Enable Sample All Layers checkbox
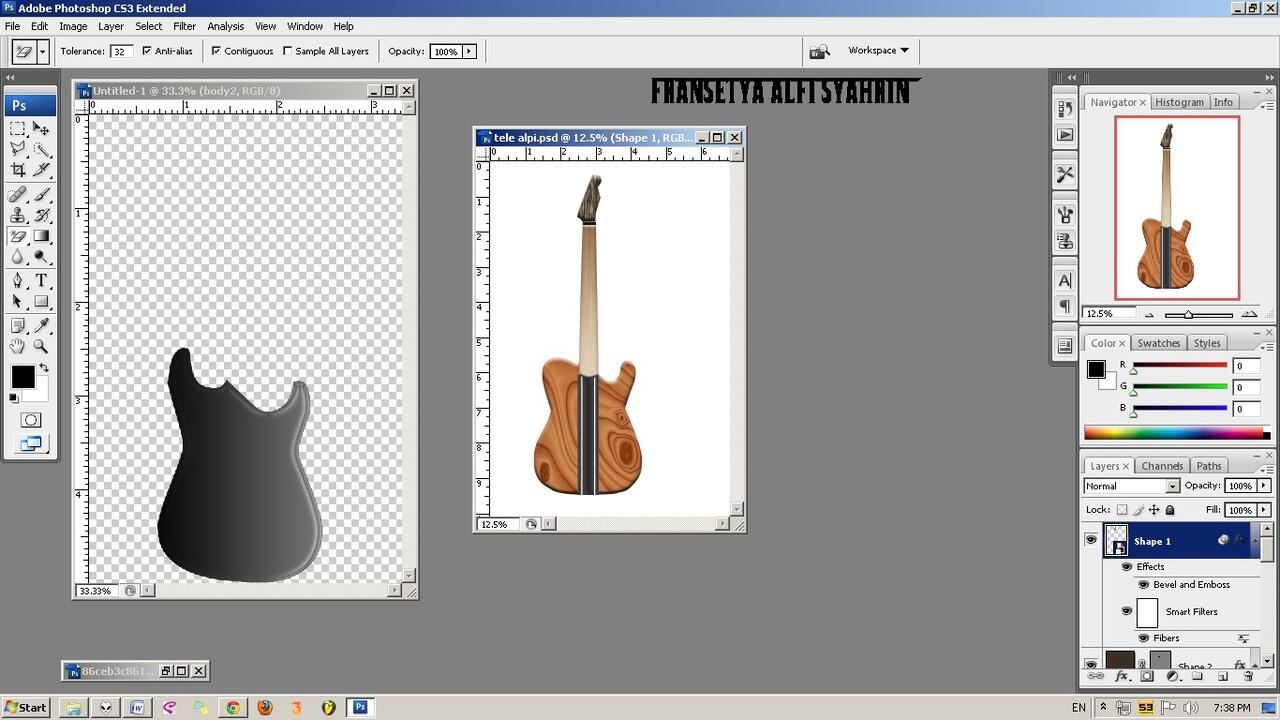 [288, 51]
